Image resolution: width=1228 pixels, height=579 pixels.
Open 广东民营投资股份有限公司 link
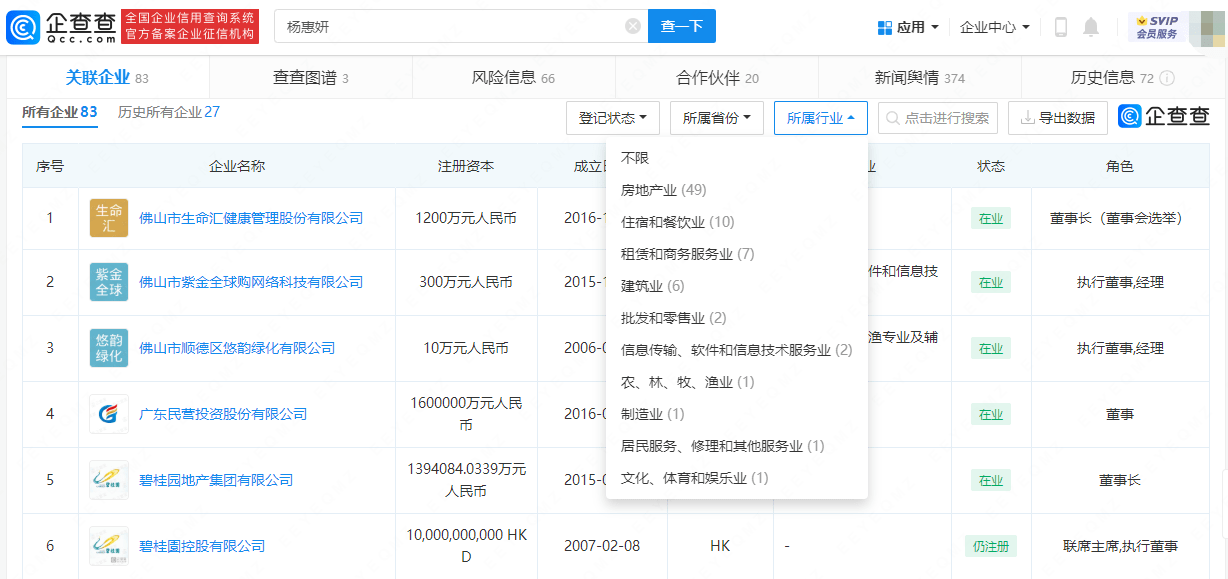[x=223, y=414]
